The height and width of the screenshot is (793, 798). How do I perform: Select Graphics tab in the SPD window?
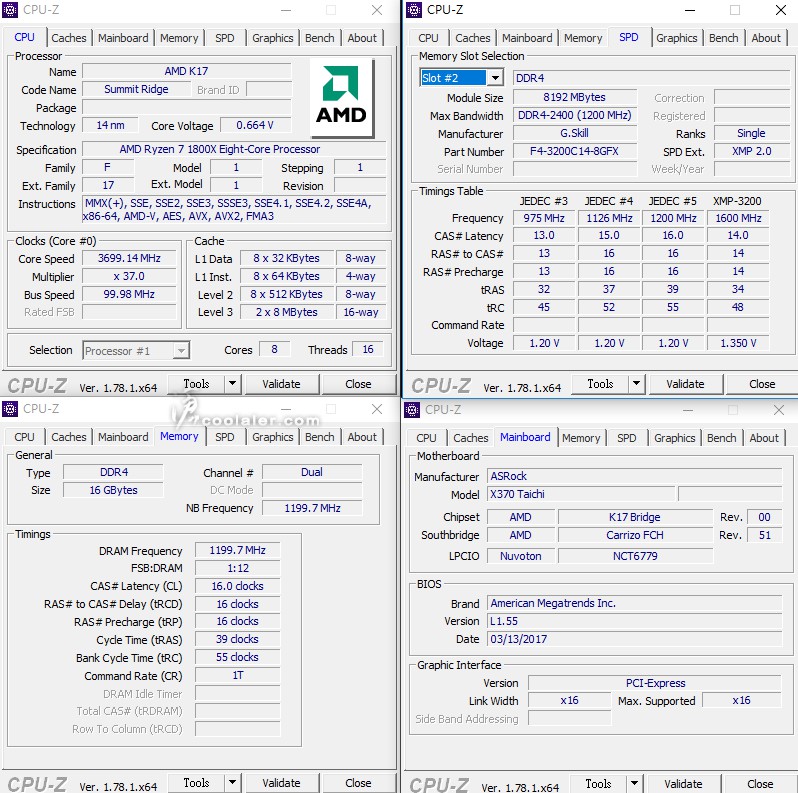pyautogui.click(x=676, y=38)
